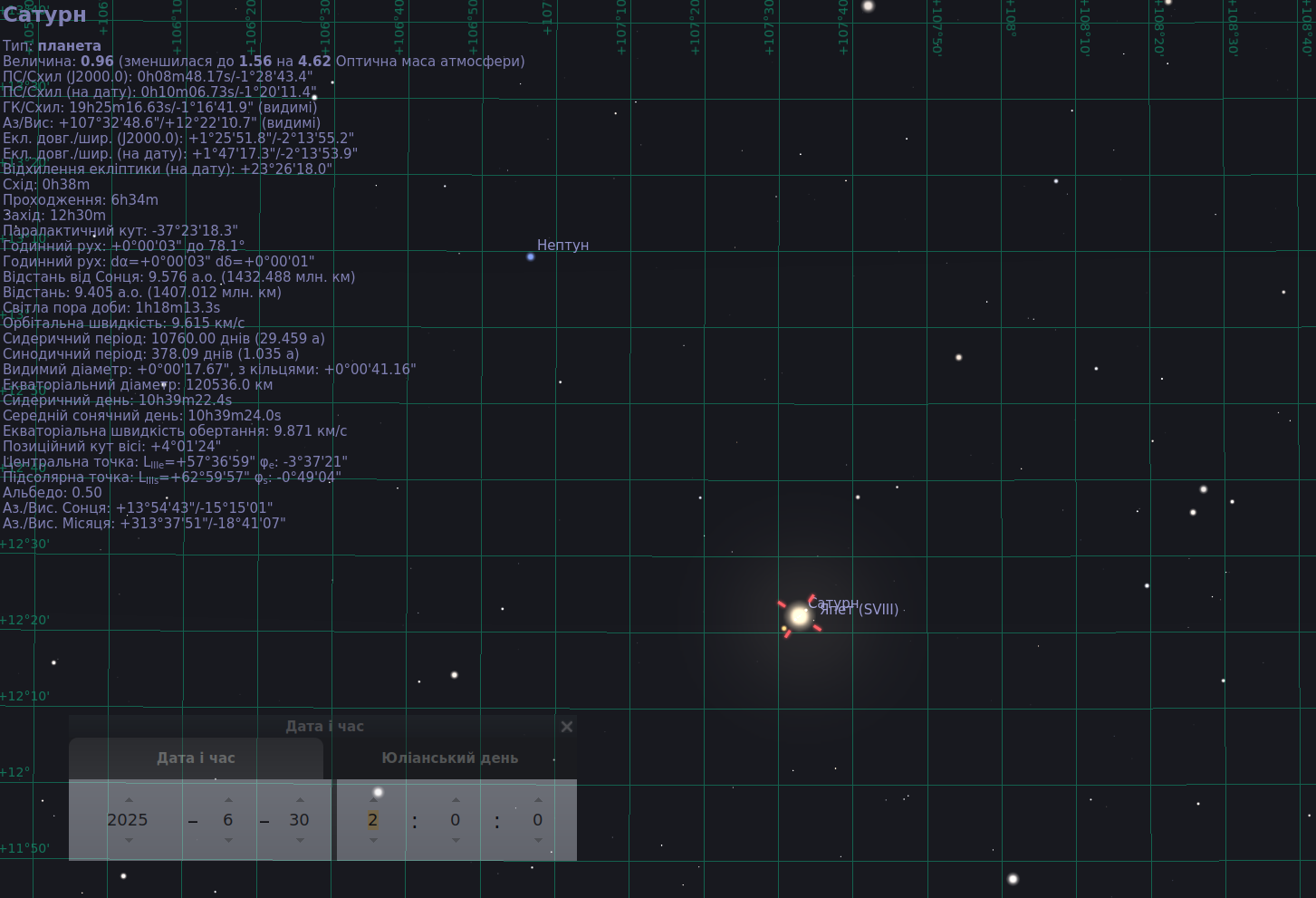Click the Аз/Вис +107°32'48.6" coordinates line
Screen dimensions: 1316x898
click(x=161, y=123)
